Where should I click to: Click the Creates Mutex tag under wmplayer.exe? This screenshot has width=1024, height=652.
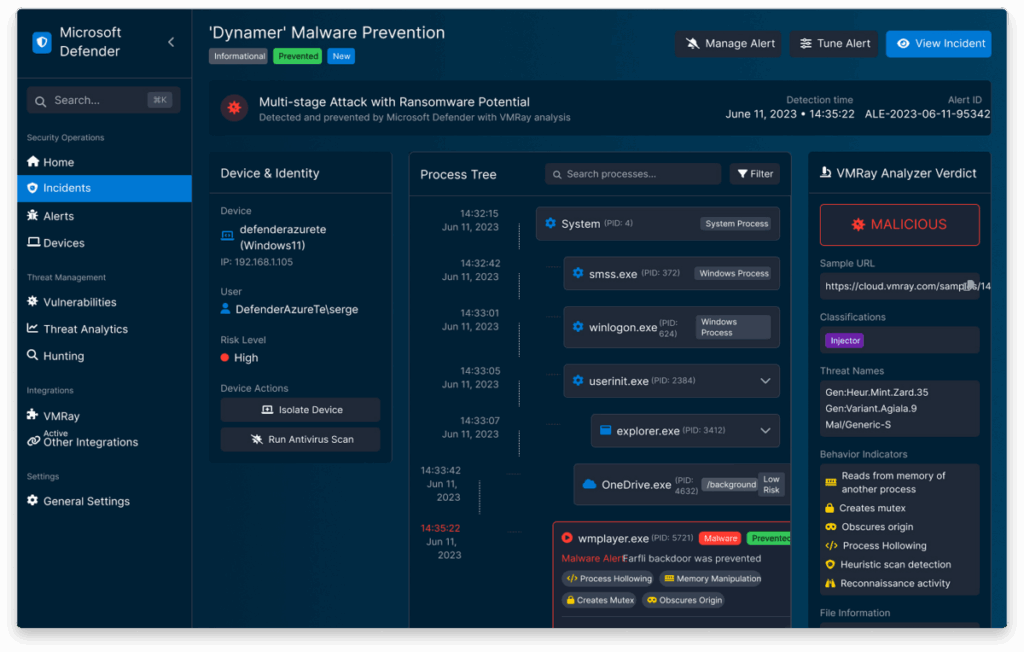tap(600, 600)
